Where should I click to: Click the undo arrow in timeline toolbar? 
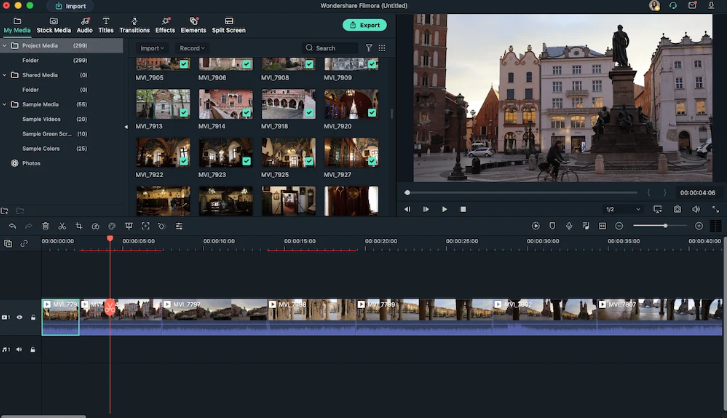[13, 226]
